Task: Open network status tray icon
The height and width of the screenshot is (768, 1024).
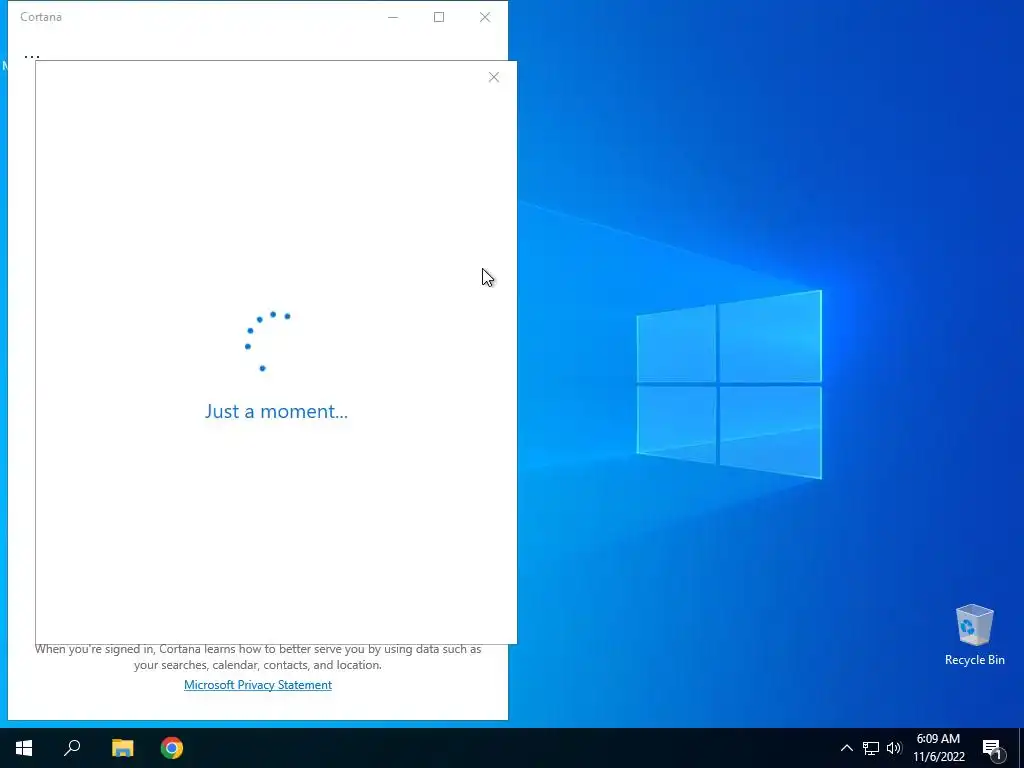Action: coord(871,748)
